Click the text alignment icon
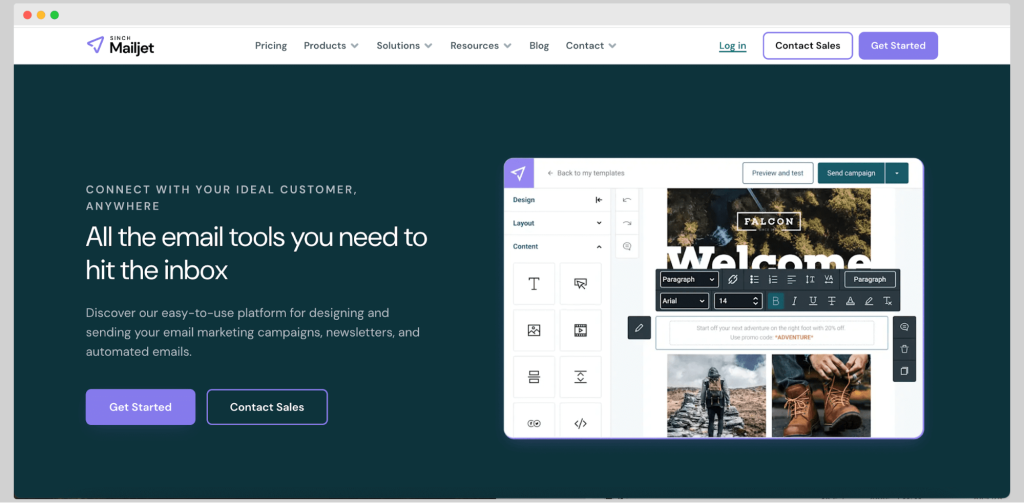This screenshot has width=1024, height=503. 792,280
